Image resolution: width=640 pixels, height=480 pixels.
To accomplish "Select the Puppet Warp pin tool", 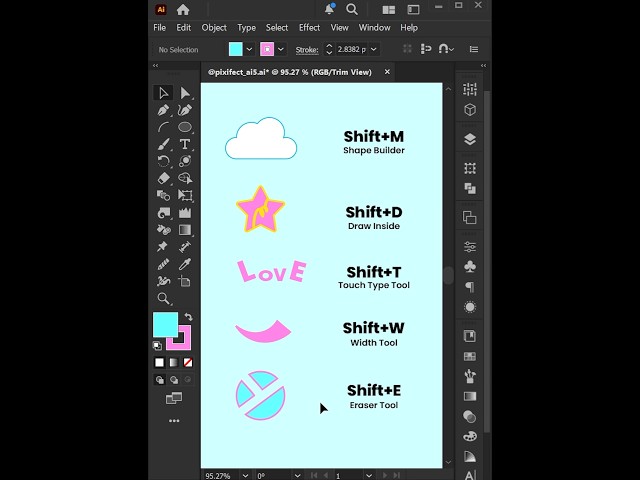I will 163,247.
